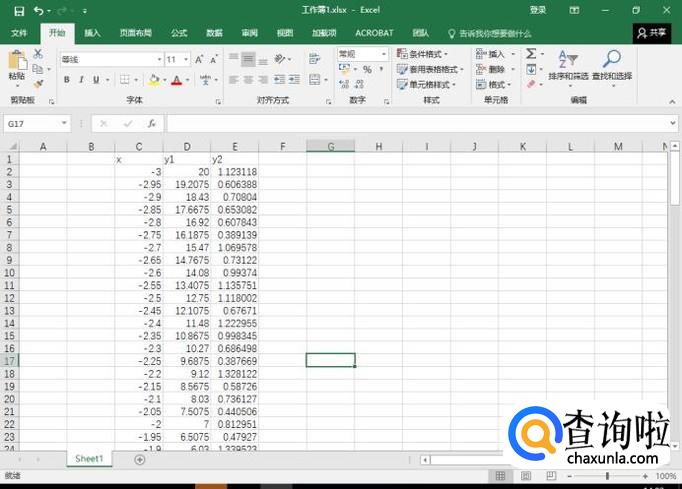Click the Copy icon in clipboard group
This screenshot has width=682, height=489.
(x=38, y=69)
